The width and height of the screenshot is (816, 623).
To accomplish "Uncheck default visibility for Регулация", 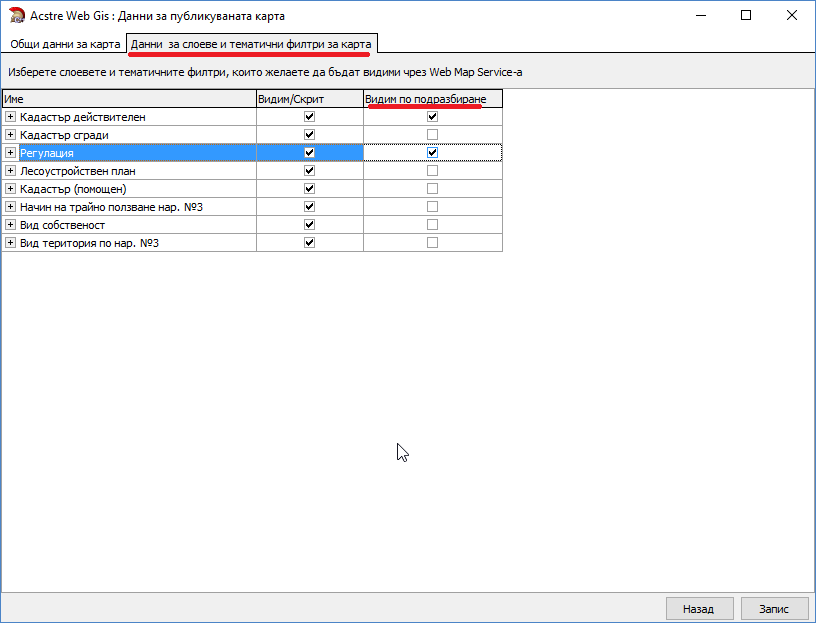I will (x=432, y=153).
